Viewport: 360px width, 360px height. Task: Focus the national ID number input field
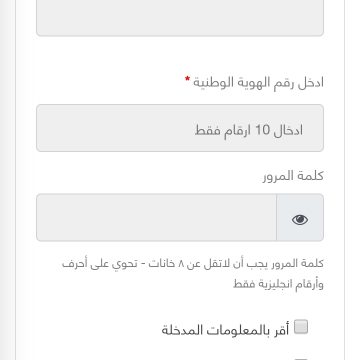[x=180, y=128]
